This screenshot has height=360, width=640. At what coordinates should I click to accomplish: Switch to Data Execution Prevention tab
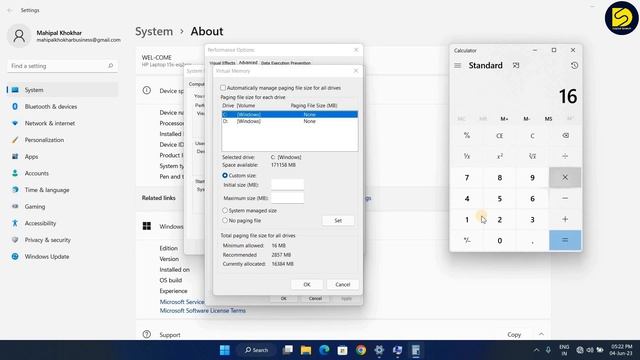(286, 63)
